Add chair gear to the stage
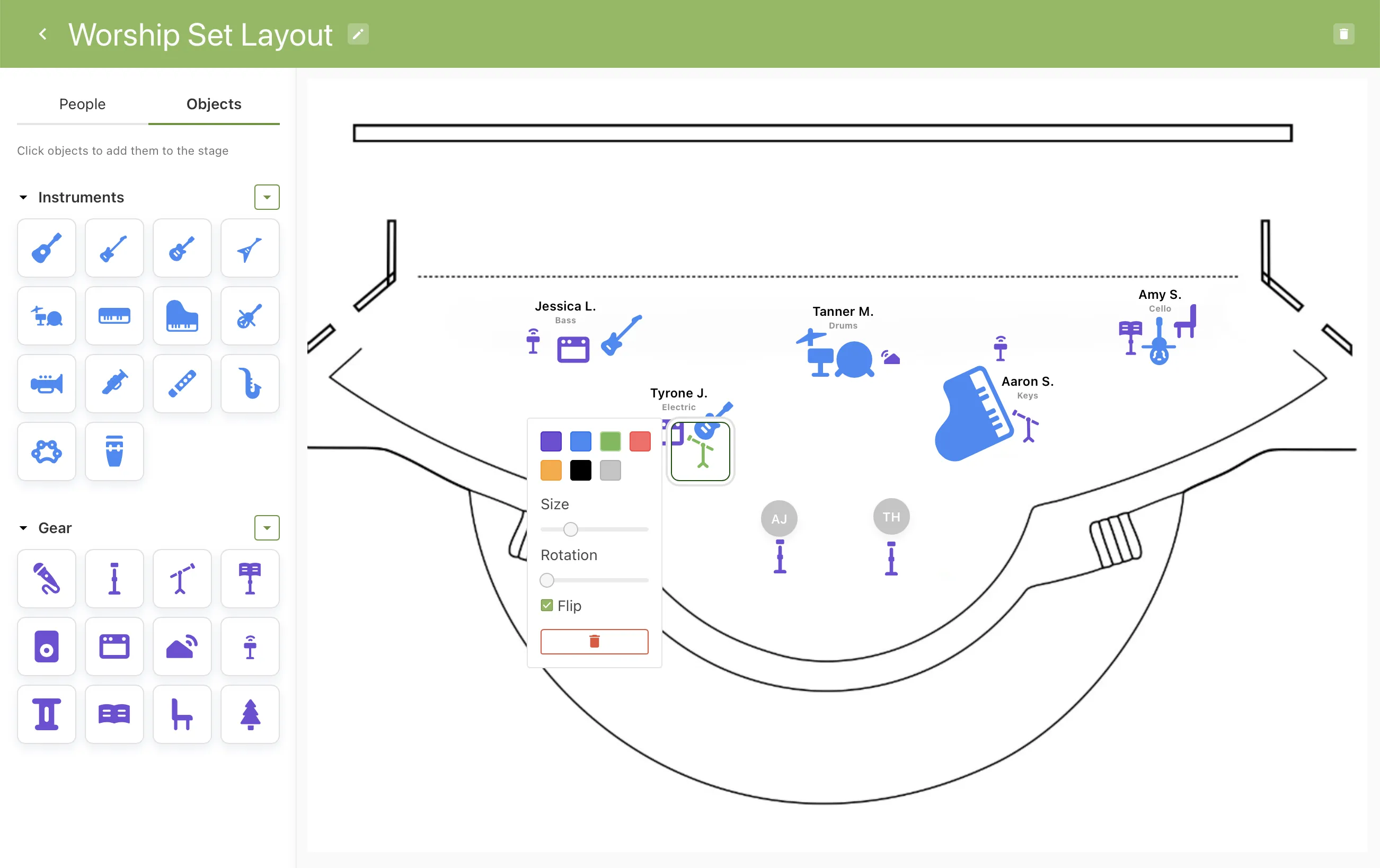1380x868 pixels. click(182, 714)
